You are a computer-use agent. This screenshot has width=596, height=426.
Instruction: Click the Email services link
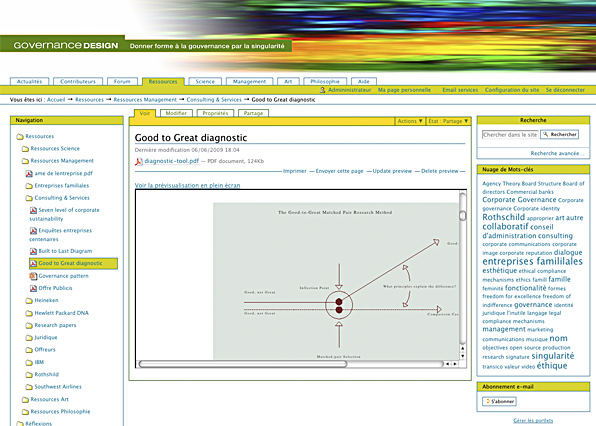pyautogui.click(x=460, y=90)
